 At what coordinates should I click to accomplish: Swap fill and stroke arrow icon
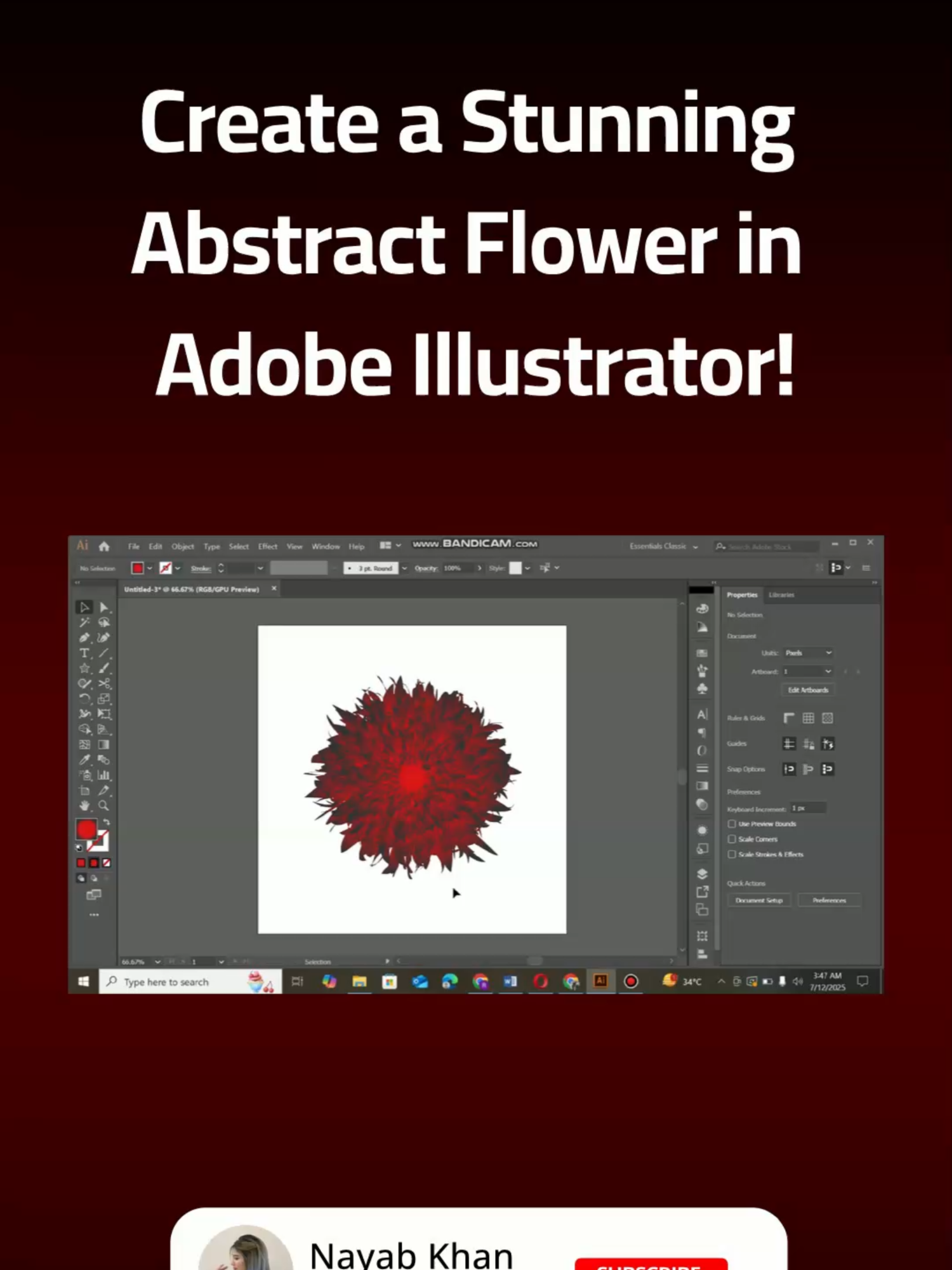[x=107, y=822]
